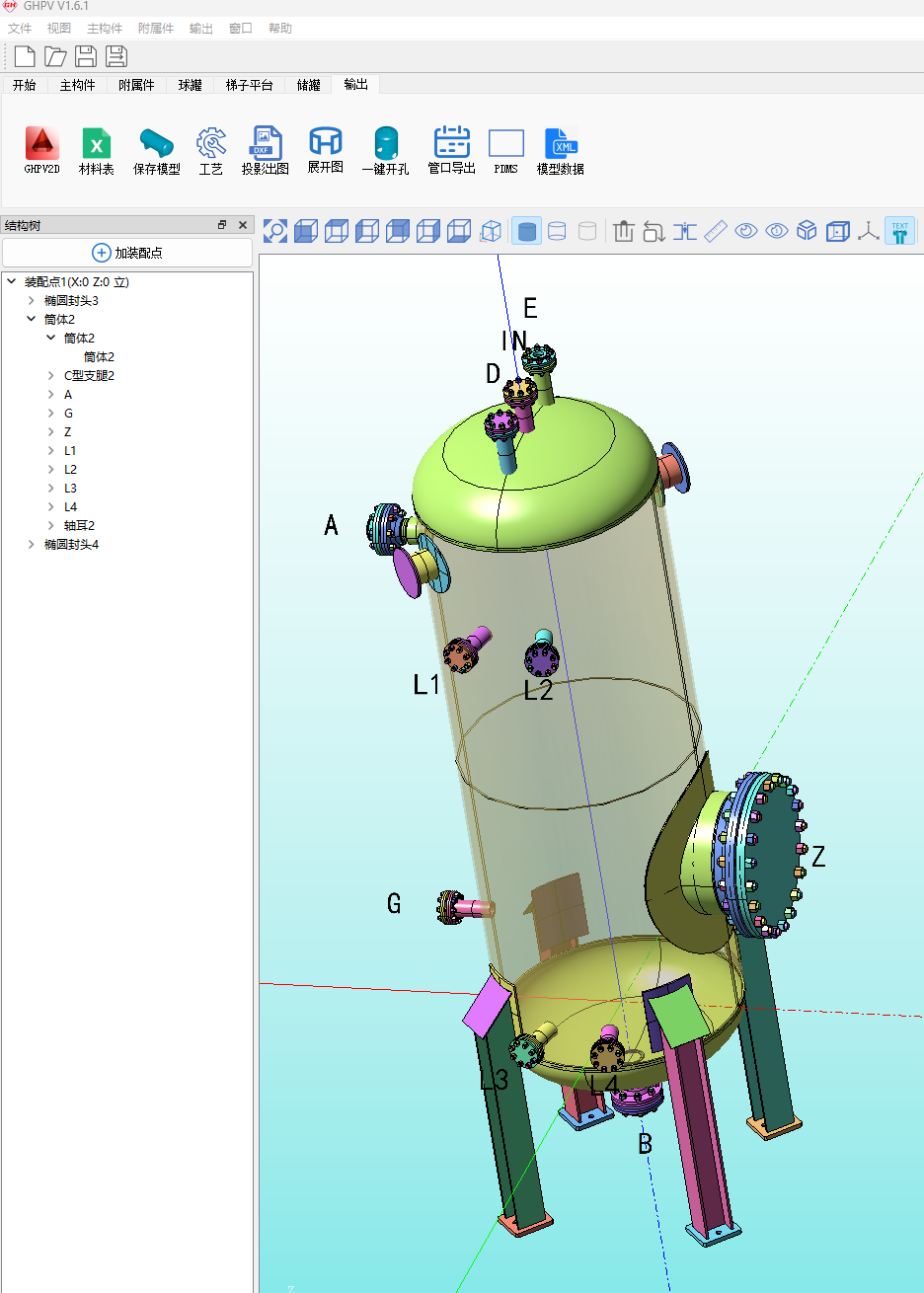Open the 展开图 tool
Viewport: 924px width, 1293px height.
click(325, 151)
